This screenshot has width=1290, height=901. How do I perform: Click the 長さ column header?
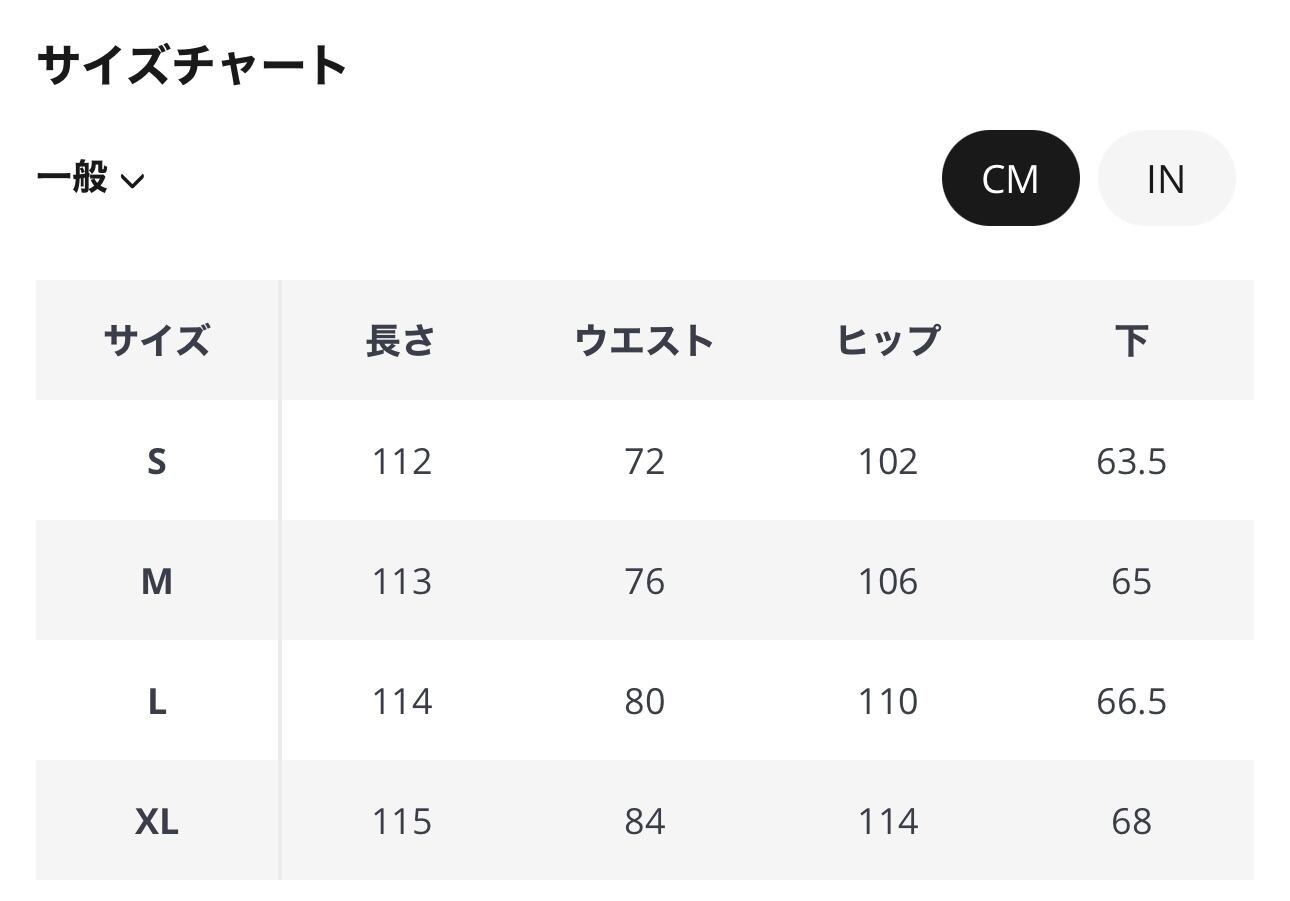401,340
